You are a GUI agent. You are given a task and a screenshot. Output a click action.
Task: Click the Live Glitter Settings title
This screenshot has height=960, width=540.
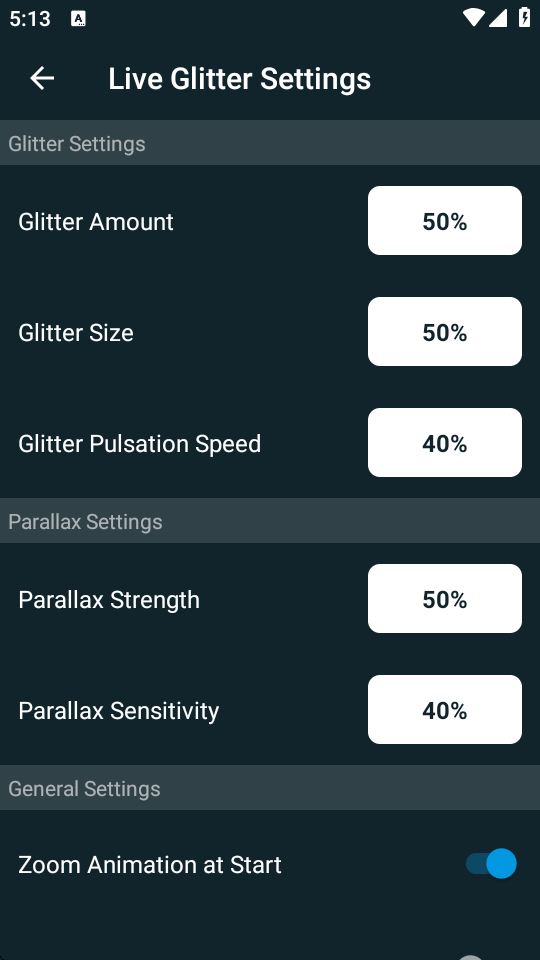pos(239,79)
